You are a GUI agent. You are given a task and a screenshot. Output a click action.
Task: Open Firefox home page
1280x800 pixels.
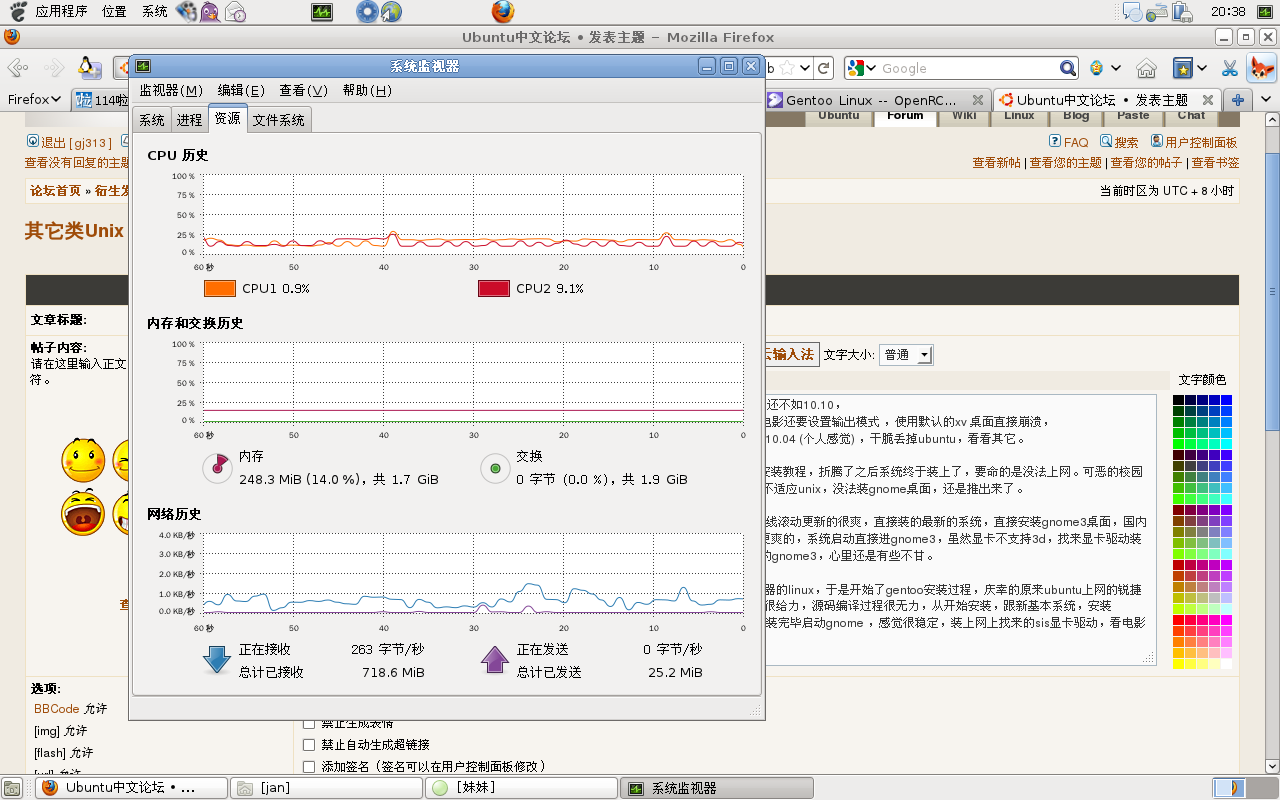click(x=1147, y=68)
